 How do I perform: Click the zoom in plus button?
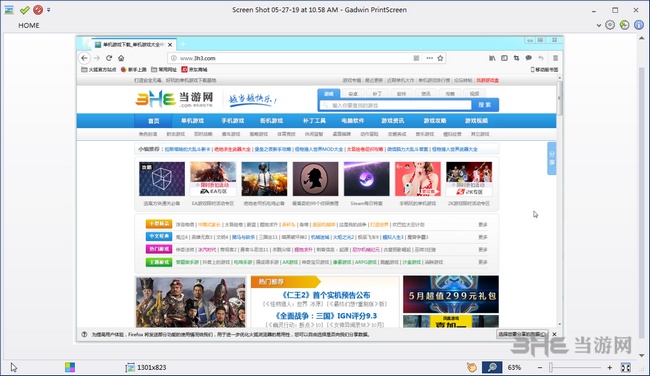[609, 367]
